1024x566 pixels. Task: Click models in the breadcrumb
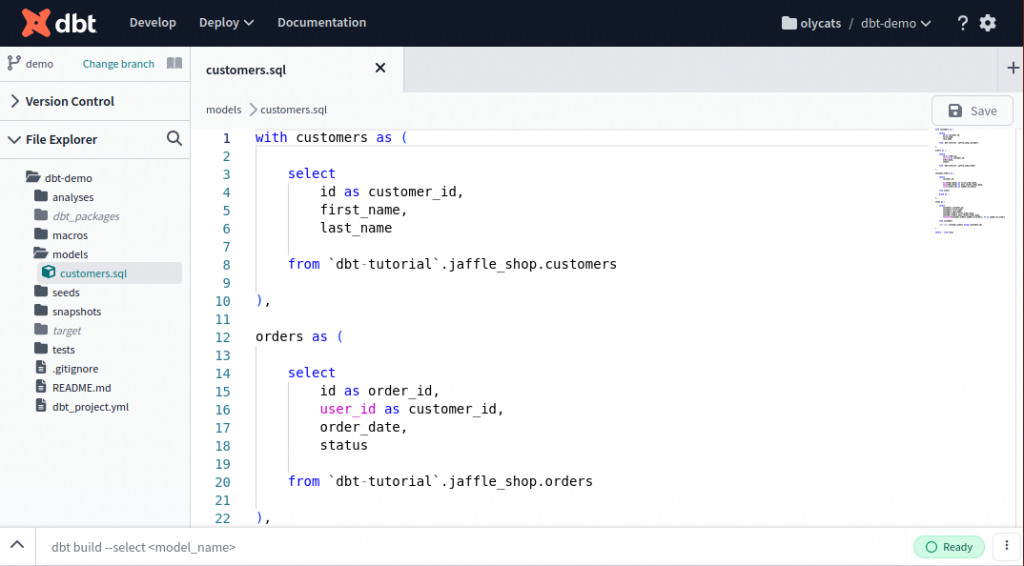223,110
